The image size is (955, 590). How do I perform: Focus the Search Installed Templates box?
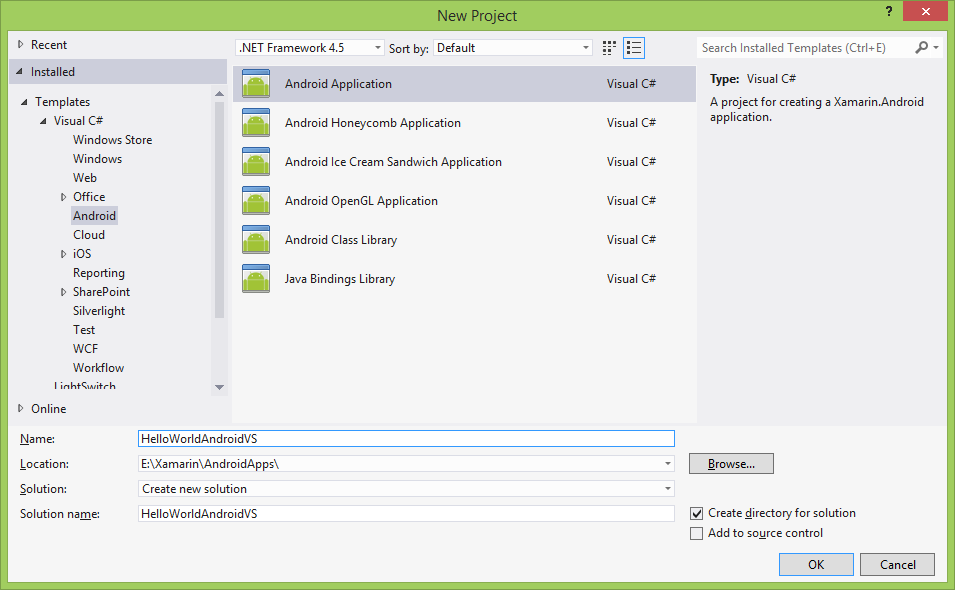[804, 47]
